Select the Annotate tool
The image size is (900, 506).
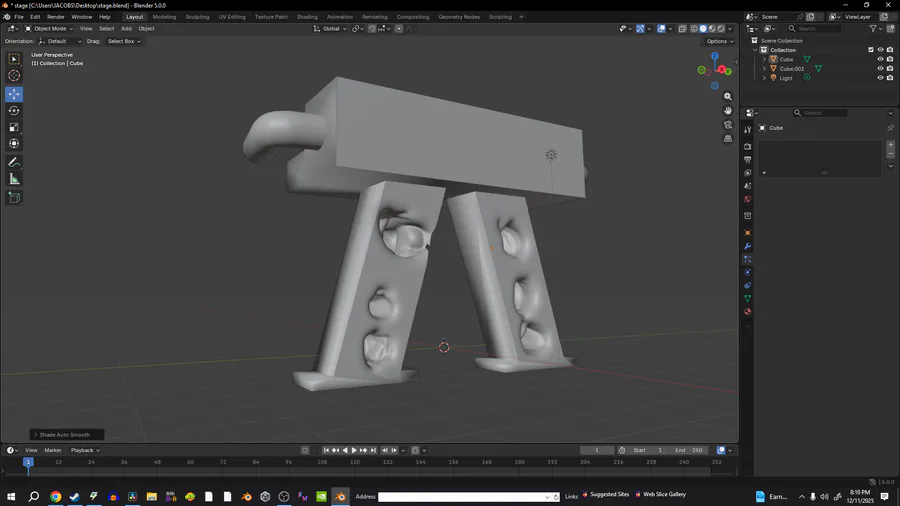(14, 163)
